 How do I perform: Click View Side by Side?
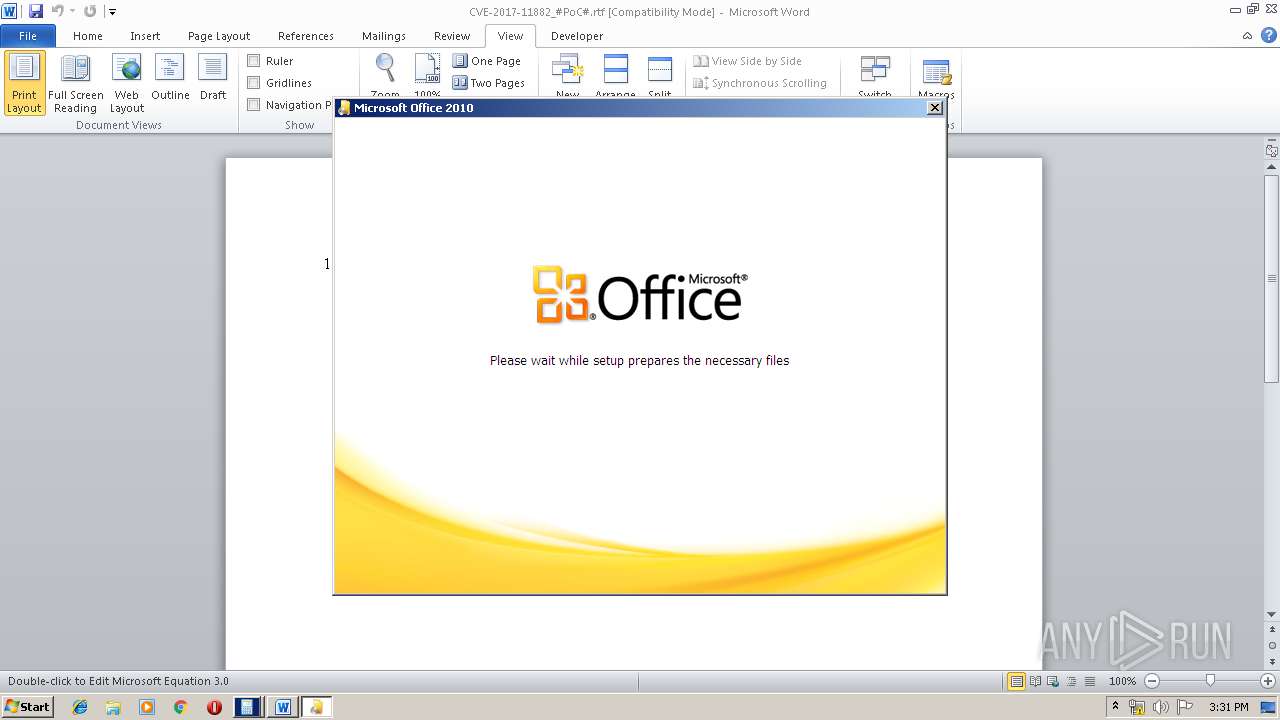coord(748,61)
